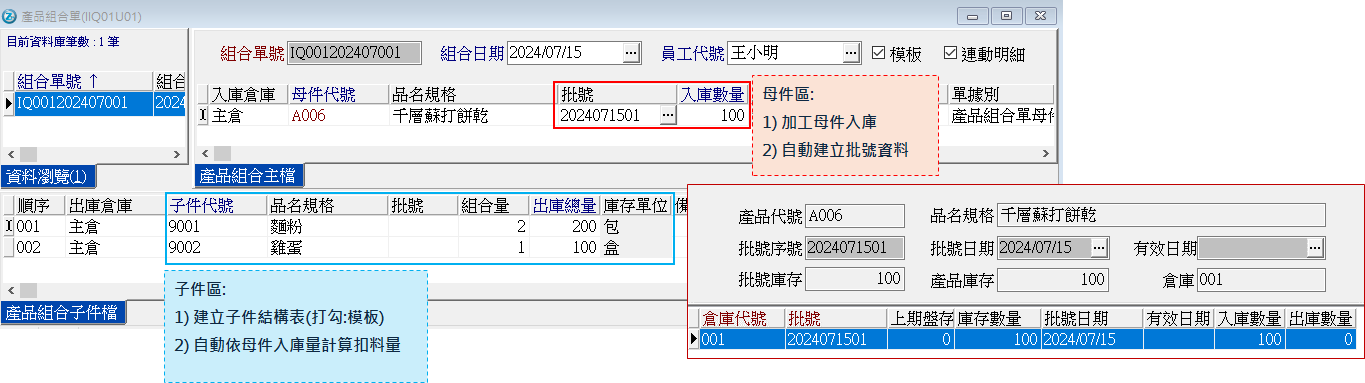
Task: Open the 批號日期 picker button
Action: click(1099, 247)
